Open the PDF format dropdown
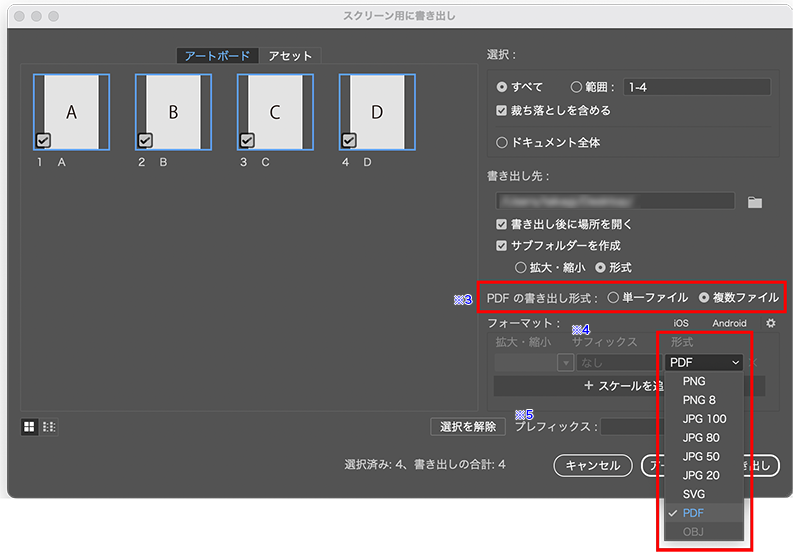This screenshot has height=558, width=800. coord(704,362)
